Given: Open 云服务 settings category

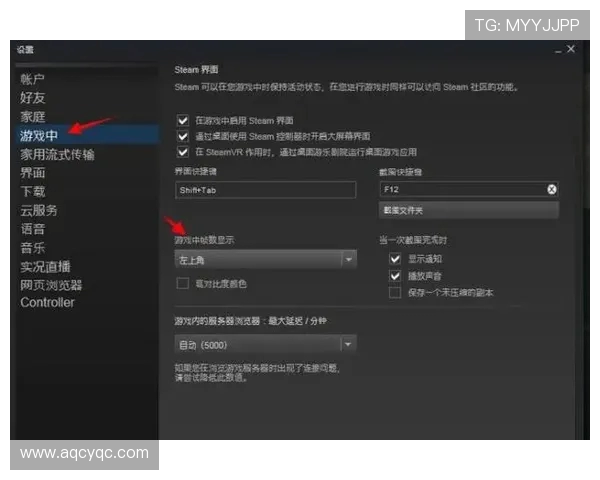Looking at the screenshot, I should pos(39,210).
